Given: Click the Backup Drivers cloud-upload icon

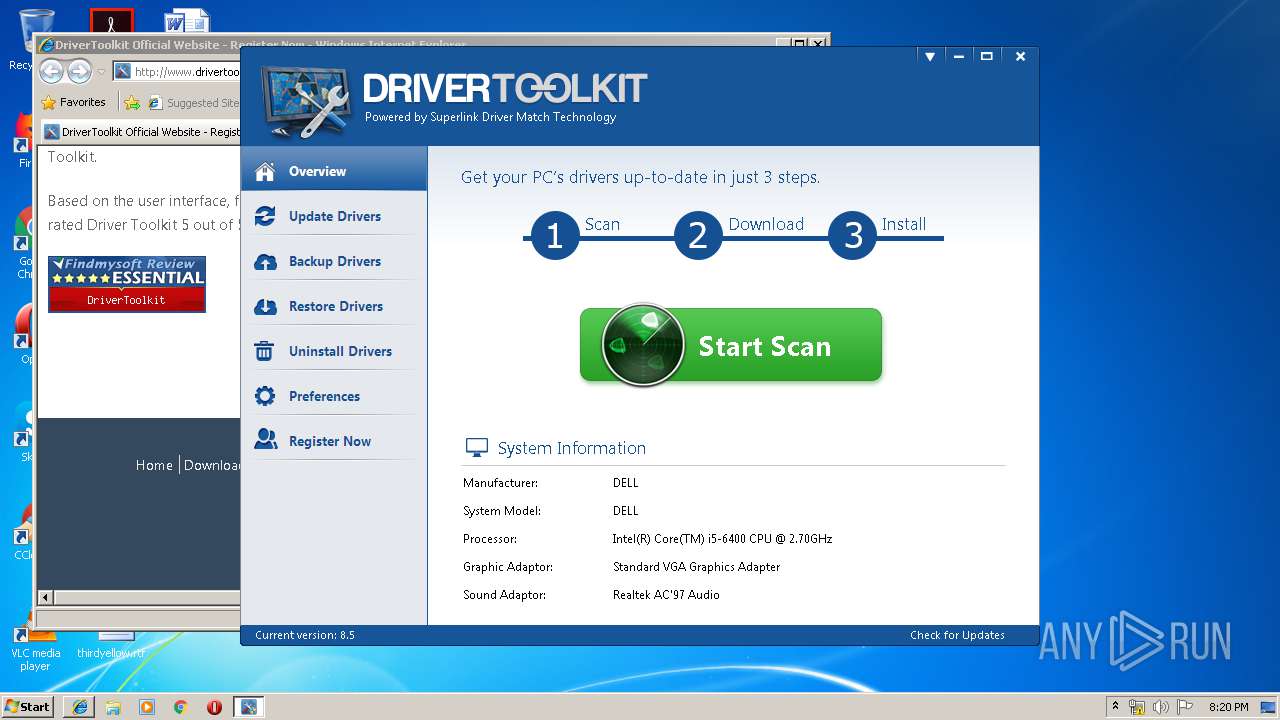Looking at the screenshot, I should [x=265, y=261].
